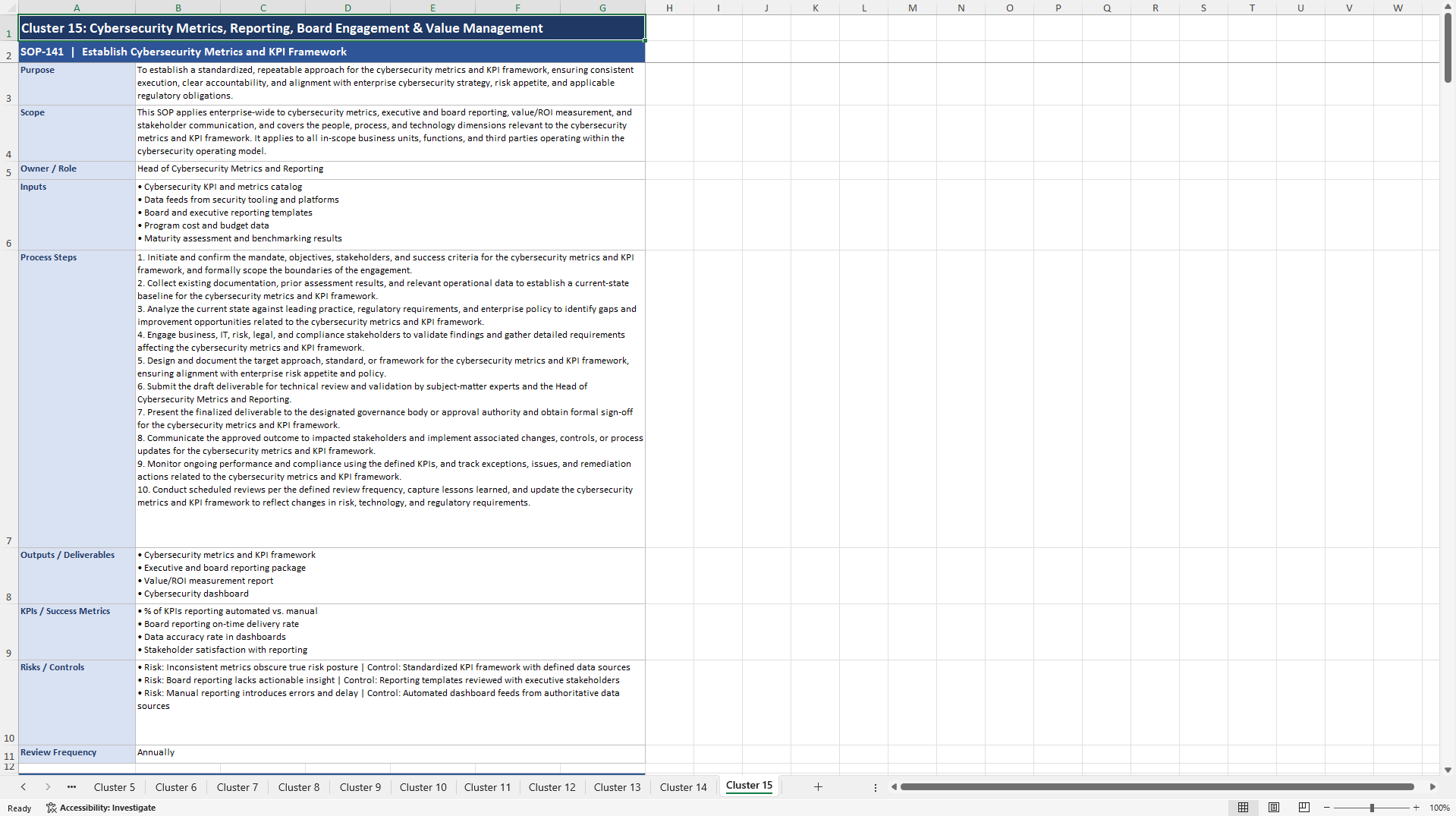Viewport: 1456px width, 816px height.
Task: Click the tab bar resize handle dots
Action: pos(876,787)
